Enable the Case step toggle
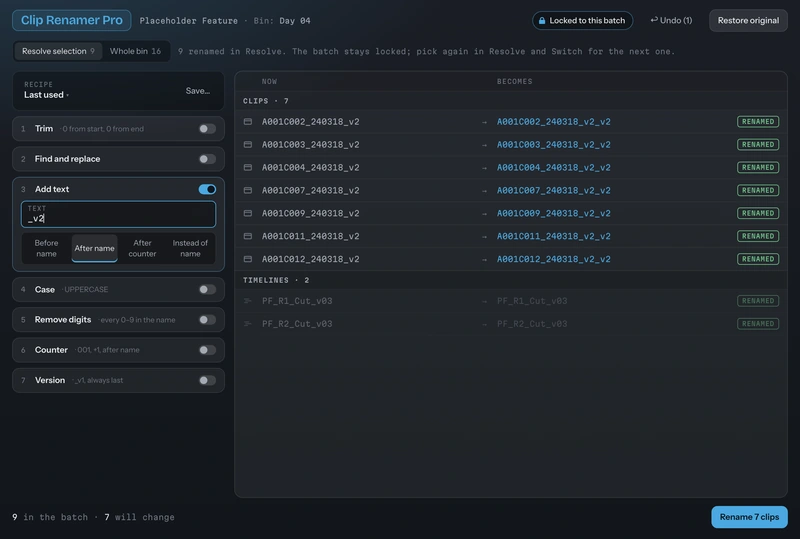Viewport: 800px width, 539px height. coord(207,289)
